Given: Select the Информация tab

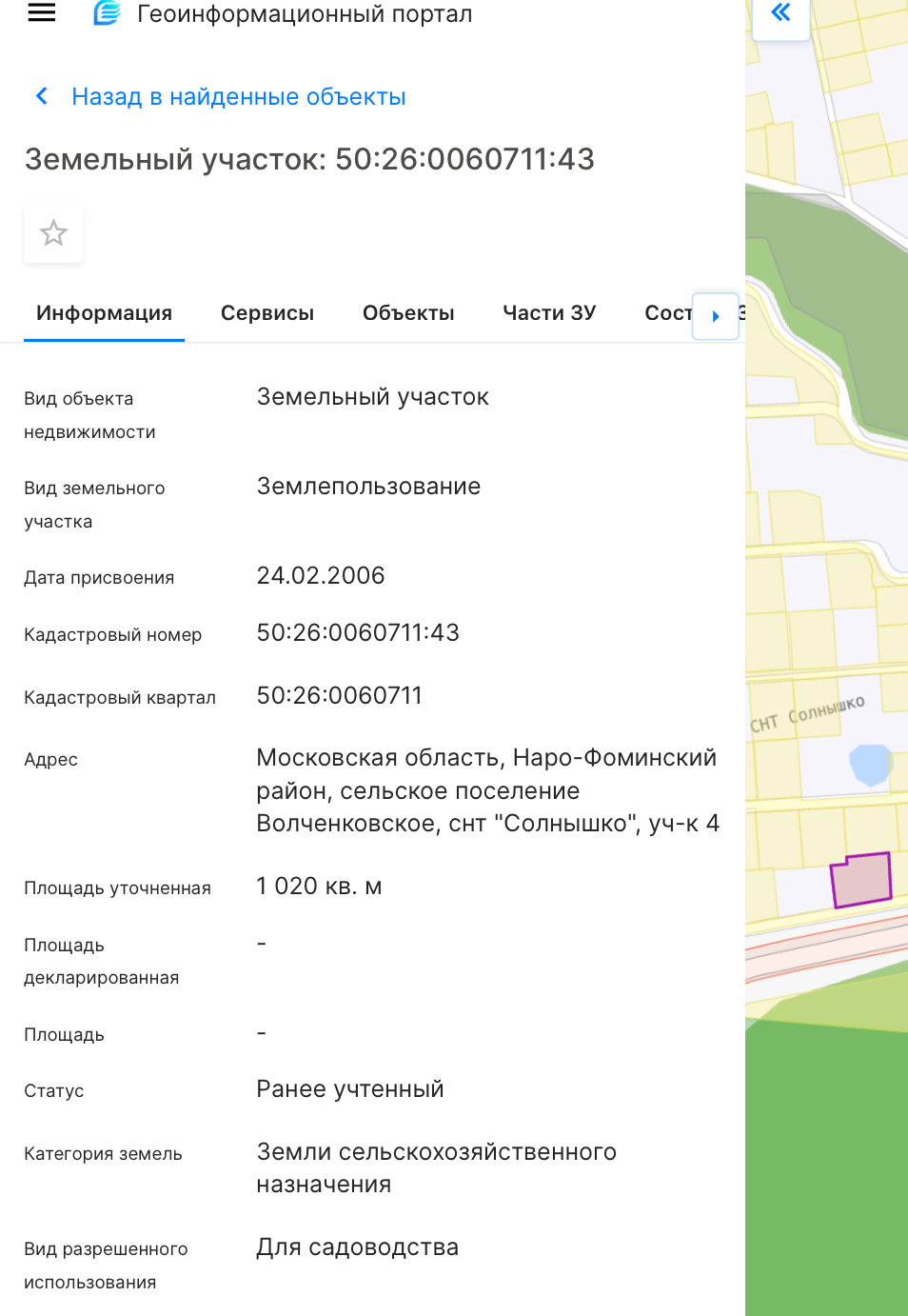Looking at the screenshot, I should (x=105, y=313).
